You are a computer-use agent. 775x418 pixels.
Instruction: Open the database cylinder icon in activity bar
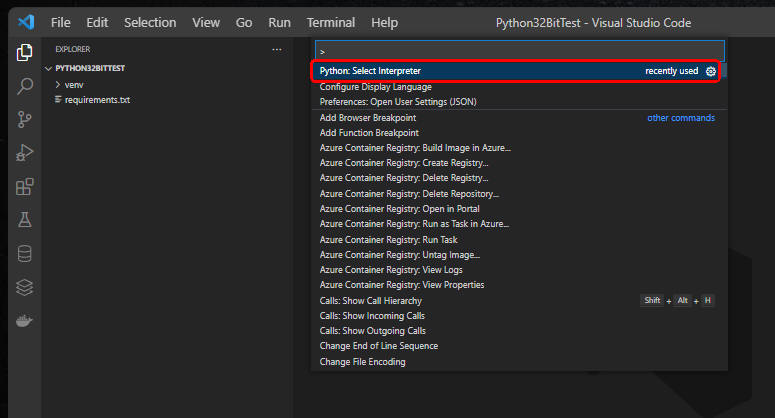(24, 254)
